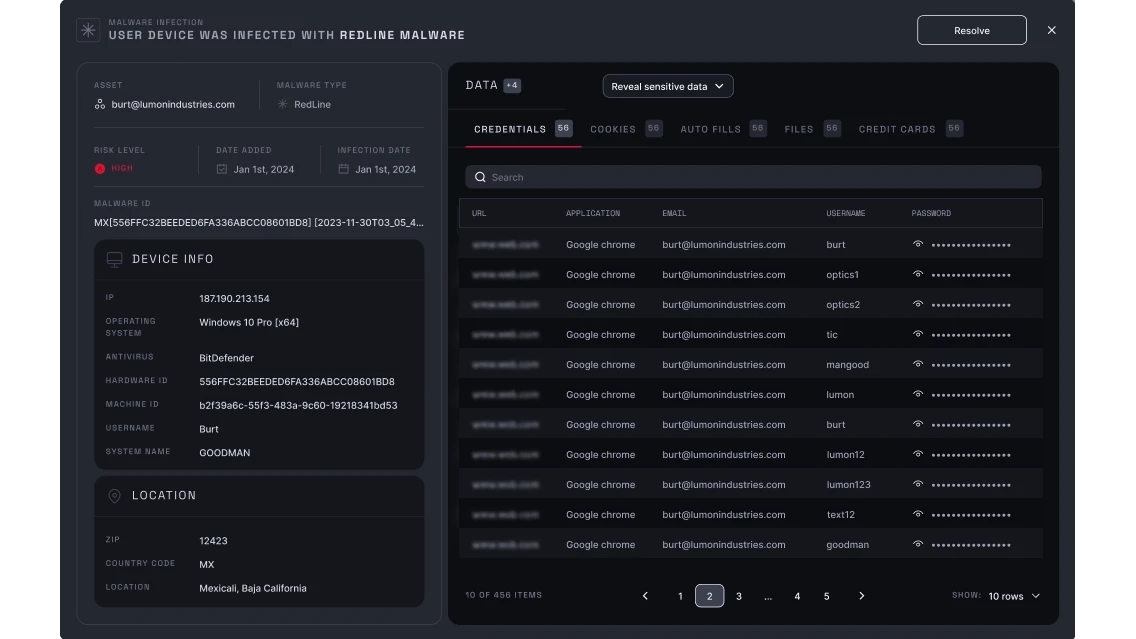Jump to page 5 in pagination
Viewport: 1136px width, 639px height.
click(827, 596)
